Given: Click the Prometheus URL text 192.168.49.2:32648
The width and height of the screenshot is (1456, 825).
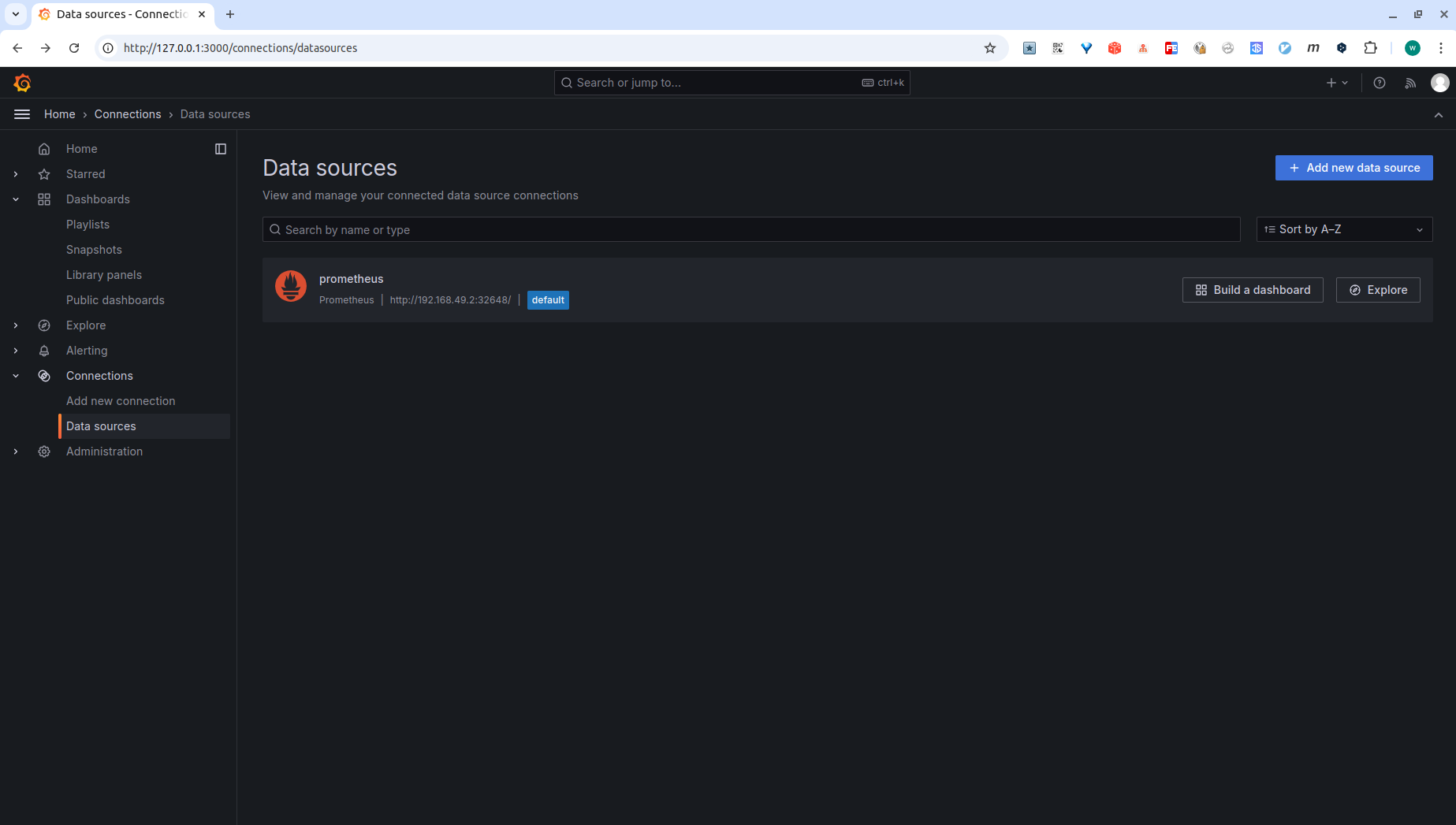Looking at the screenshot, I should [450, 300].
